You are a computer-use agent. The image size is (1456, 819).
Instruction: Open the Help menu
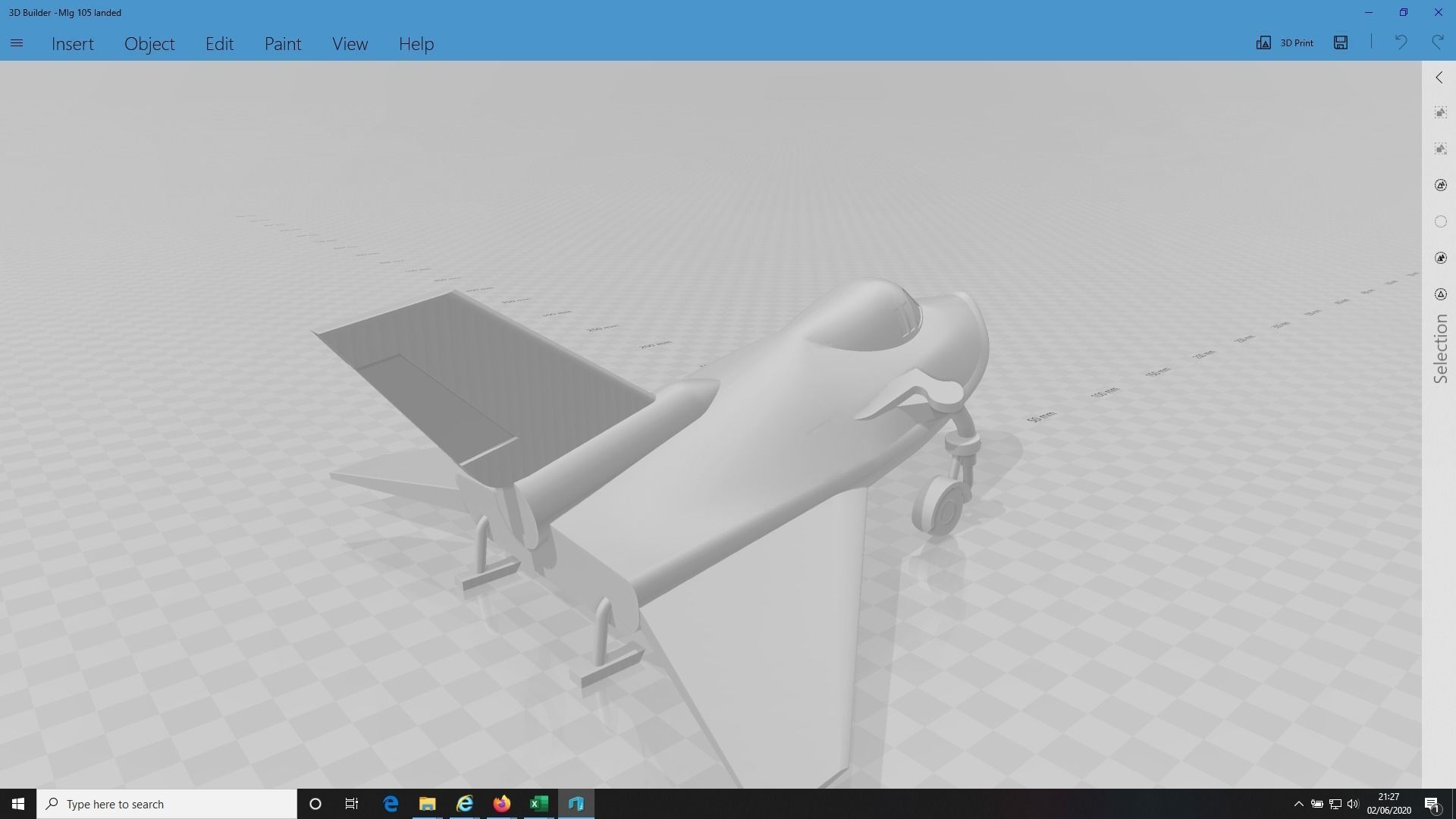click(x=416, y=43)
